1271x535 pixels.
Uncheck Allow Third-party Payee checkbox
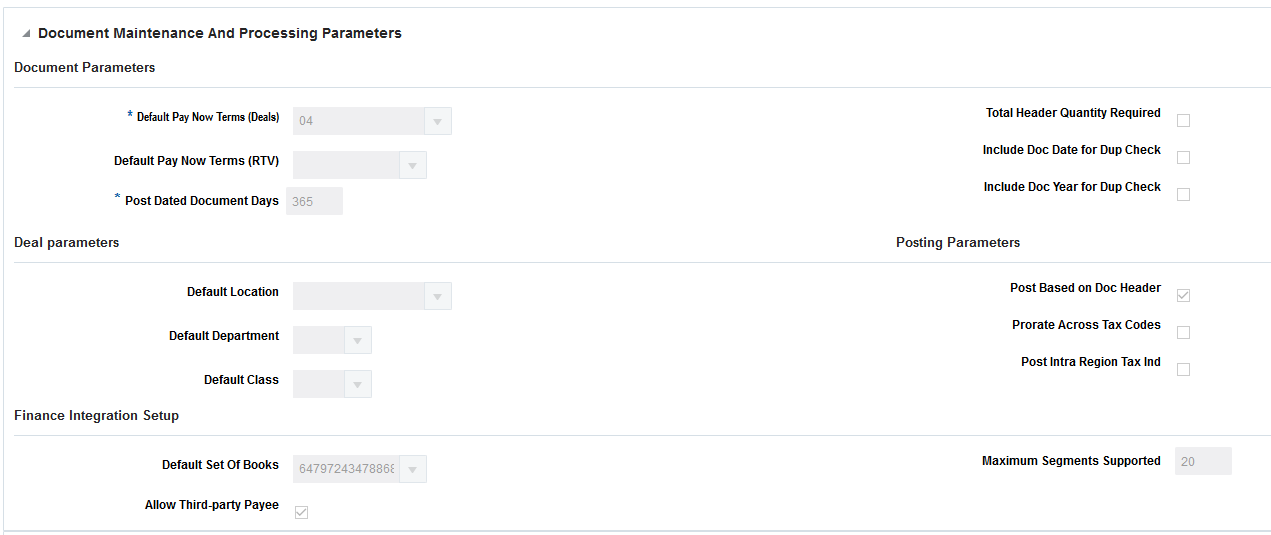(302, 512)
